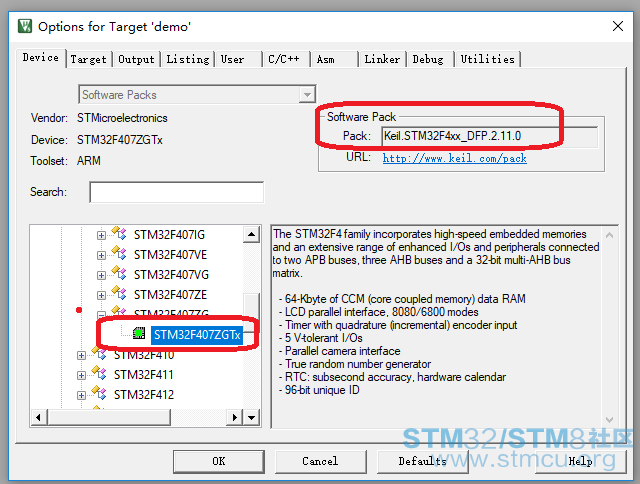Select STM32F407IG in the device tree
The height and width of the screenshot is (484, 640).
(169, 235)
